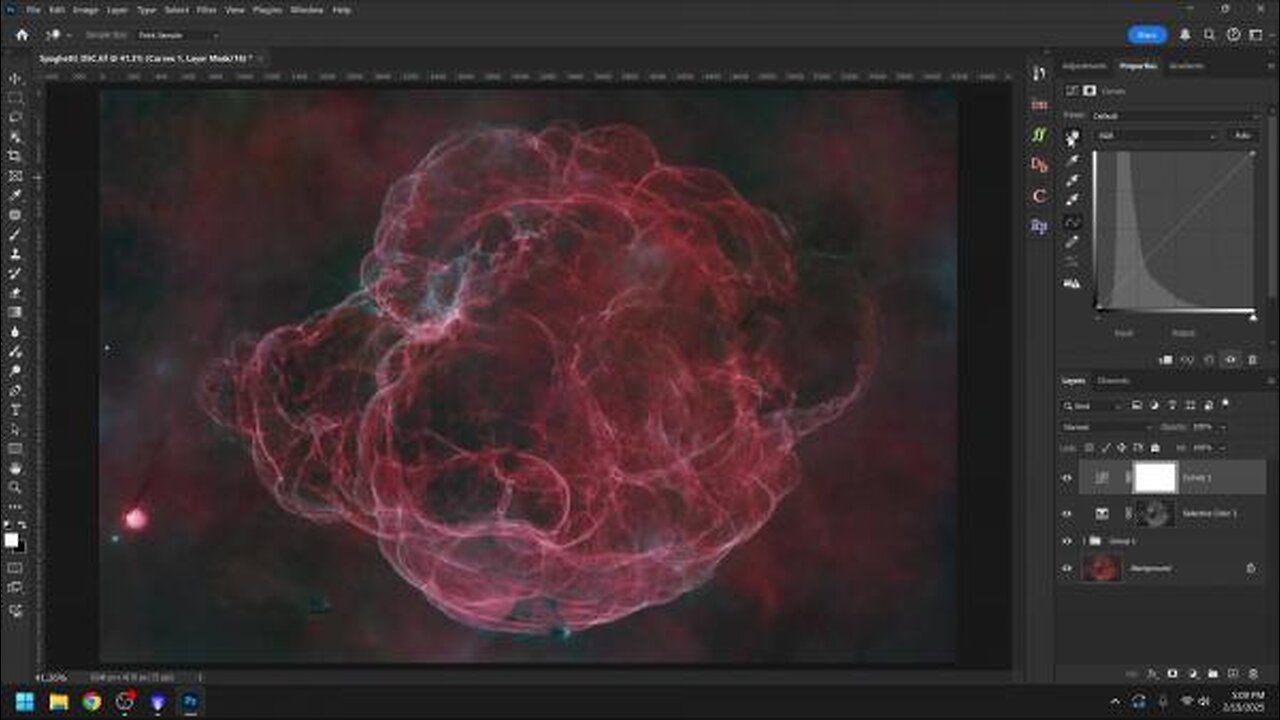Open search icon in top bar
The width and height of the screenshot is (1280, 720).
[1209, 35]
